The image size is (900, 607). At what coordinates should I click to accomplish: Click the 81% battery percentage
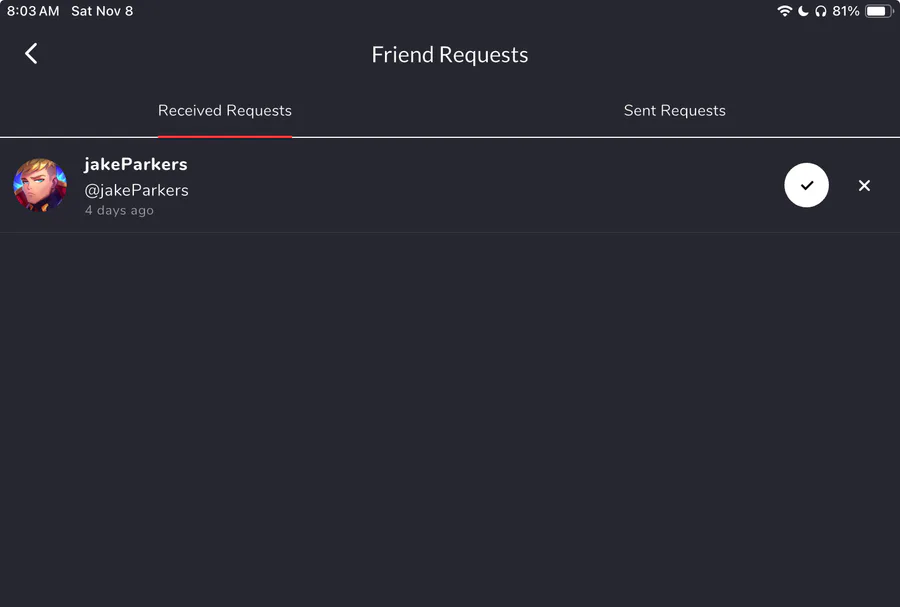(x=845, y=11)
